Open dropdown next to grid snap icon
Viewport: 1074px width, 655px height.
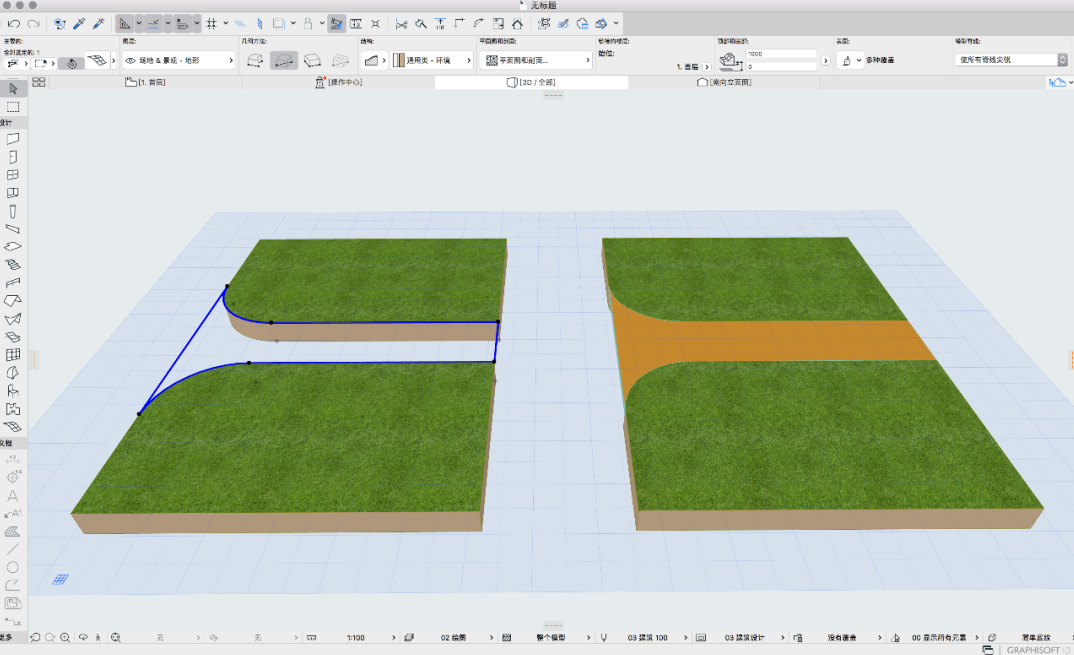tap(225, 23)
